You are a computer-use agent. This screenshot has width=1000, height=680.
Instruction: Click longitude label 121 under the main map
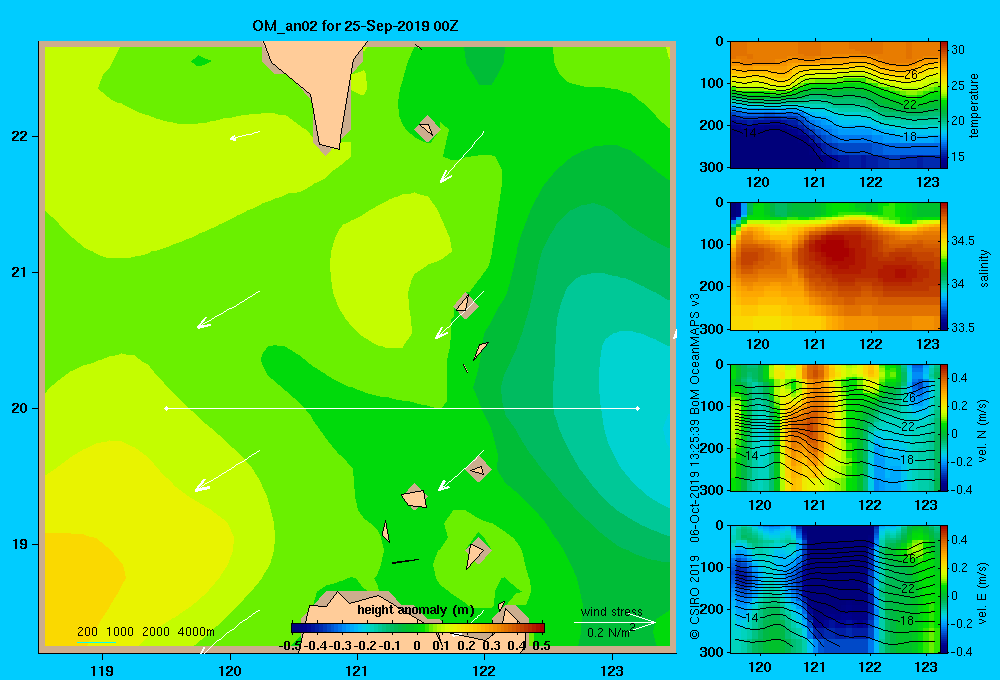coord(357,670)
